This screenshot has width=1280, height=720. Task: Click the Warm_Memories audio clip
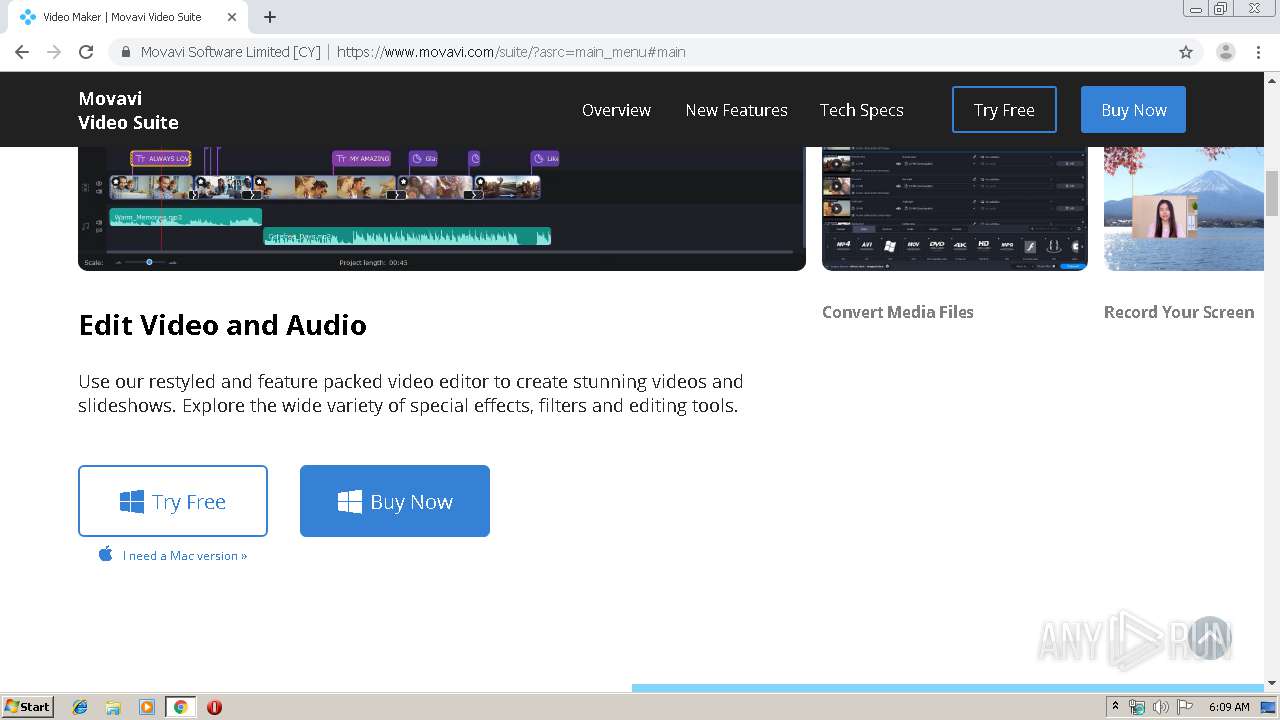tap(185, 217)
